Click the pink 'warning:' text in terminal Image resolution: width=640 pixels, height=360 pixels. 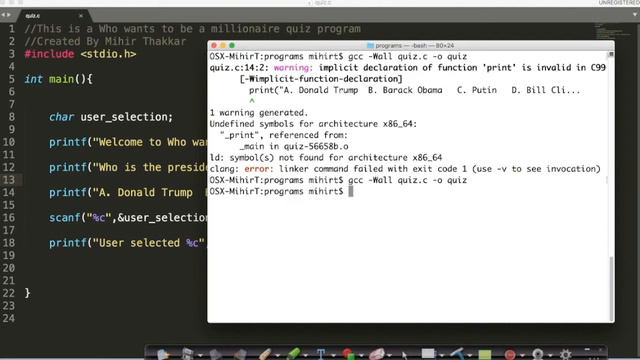click(x=292, y=68)
